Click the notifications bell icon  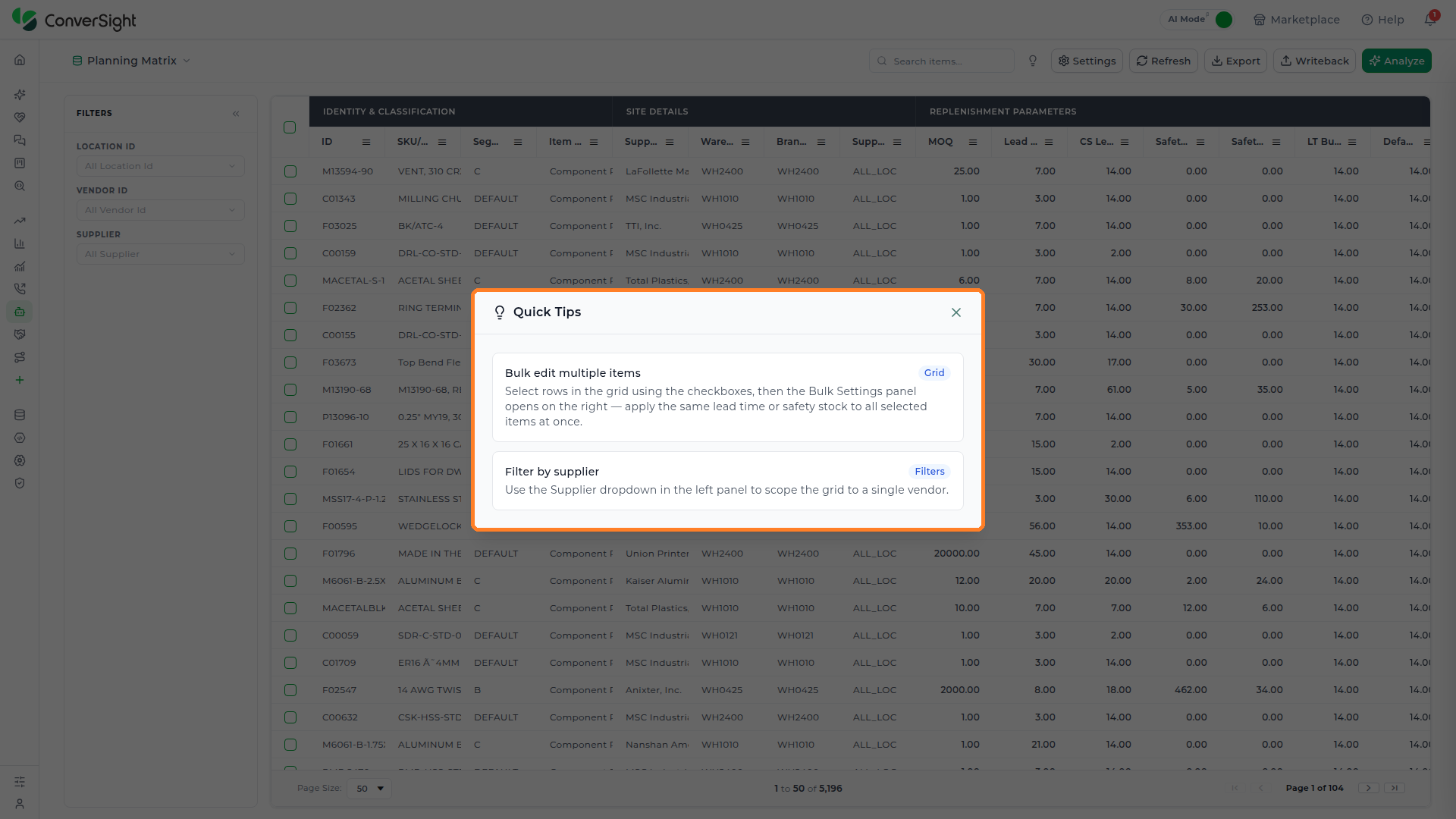click(1430, 19)
